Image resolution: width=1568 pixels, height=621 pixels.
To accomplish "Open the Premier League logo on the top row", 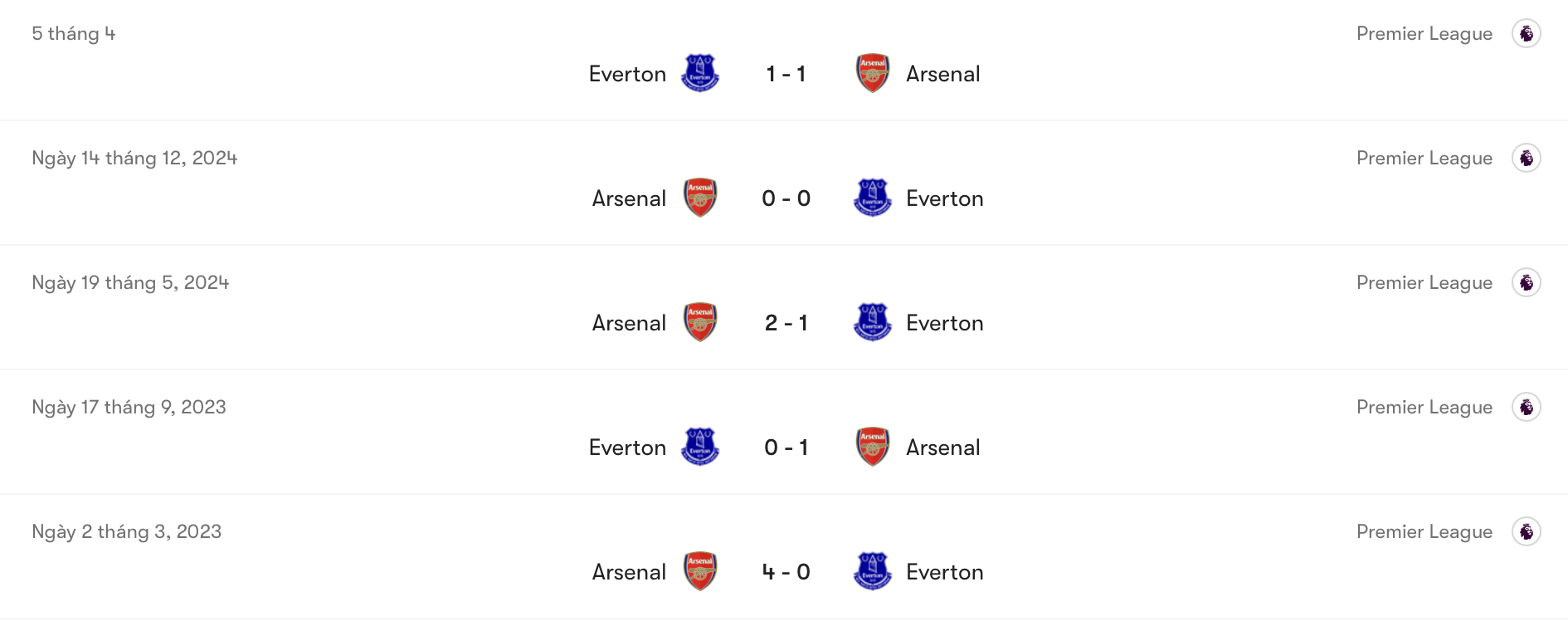I will 1527,33.
